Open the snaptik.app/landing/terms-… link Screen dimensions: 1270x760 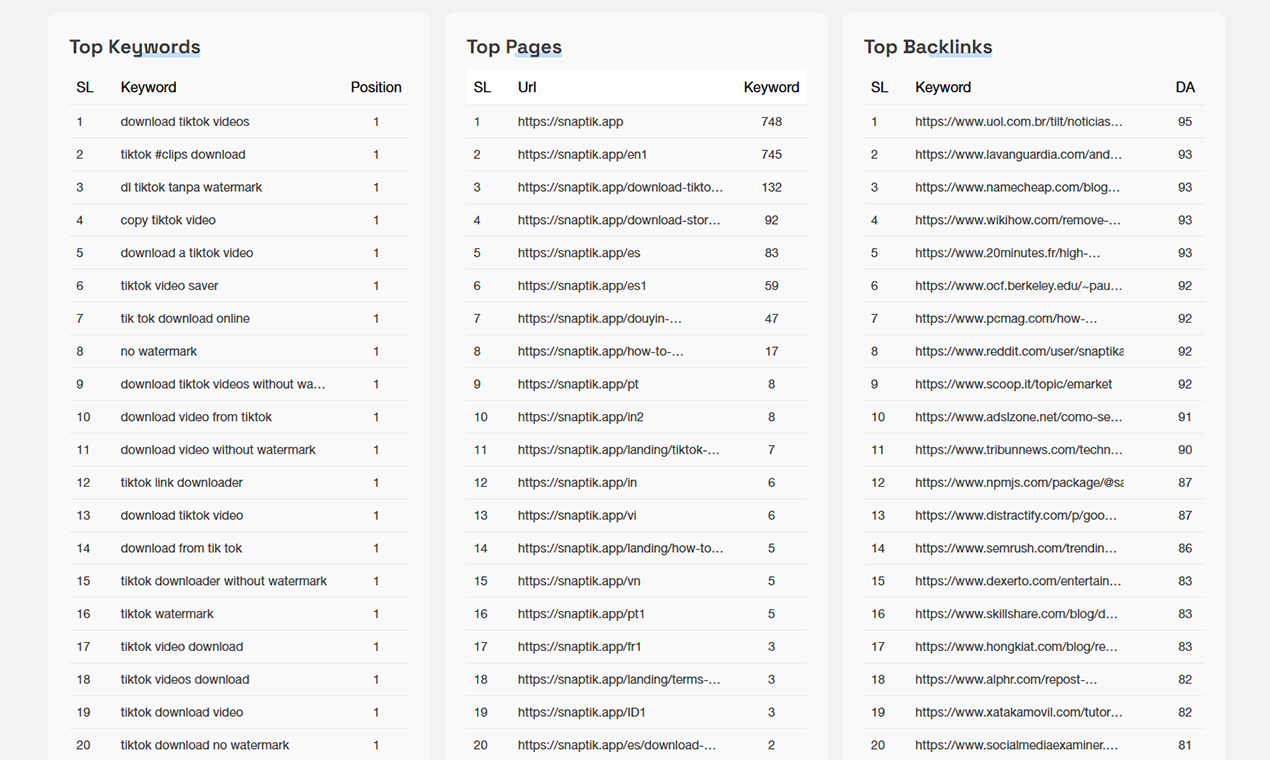619,680
